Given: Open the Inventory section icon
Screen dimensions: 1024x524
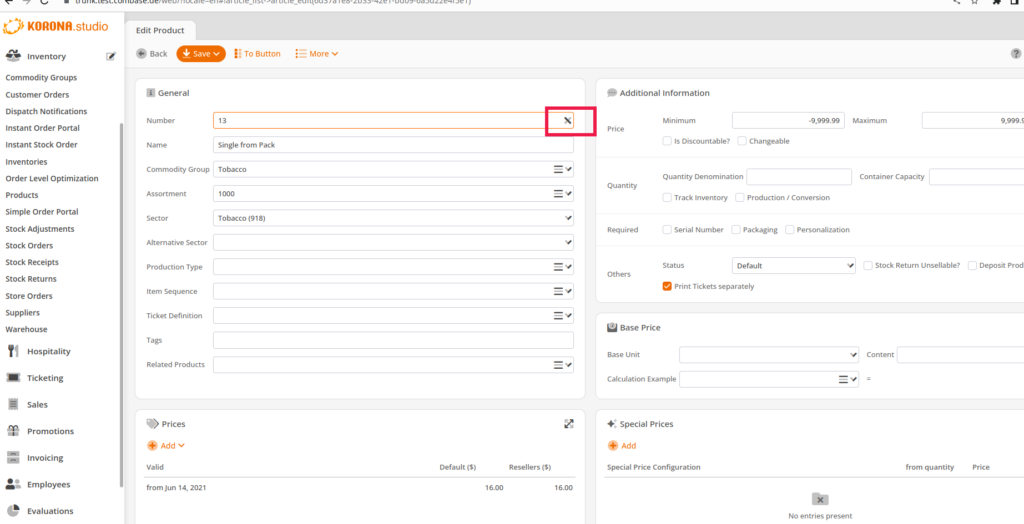Looking at the screenshot, I should (x=13, y=56).
